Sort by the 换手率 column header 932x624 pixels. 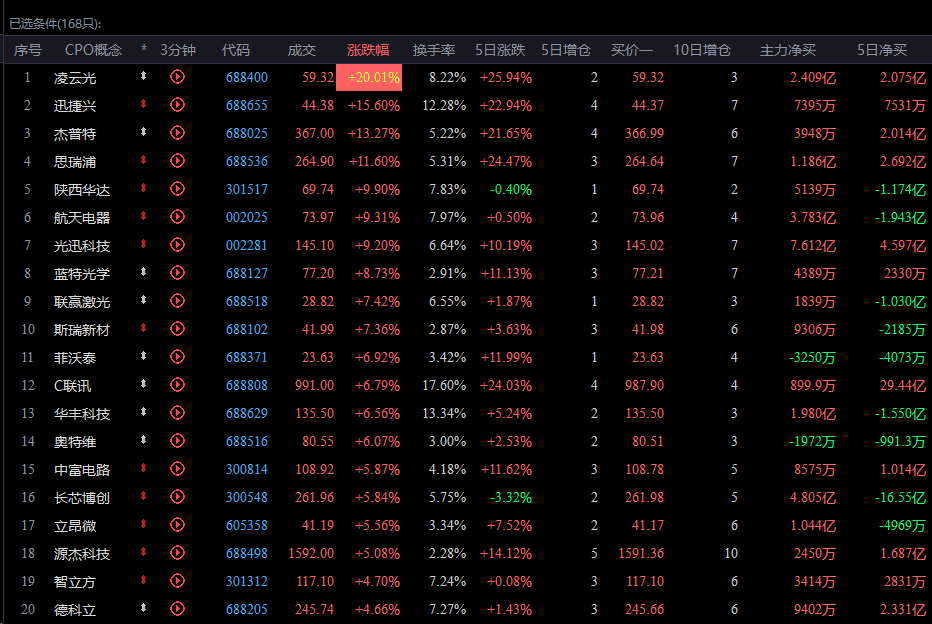click(x=434, y=50)
